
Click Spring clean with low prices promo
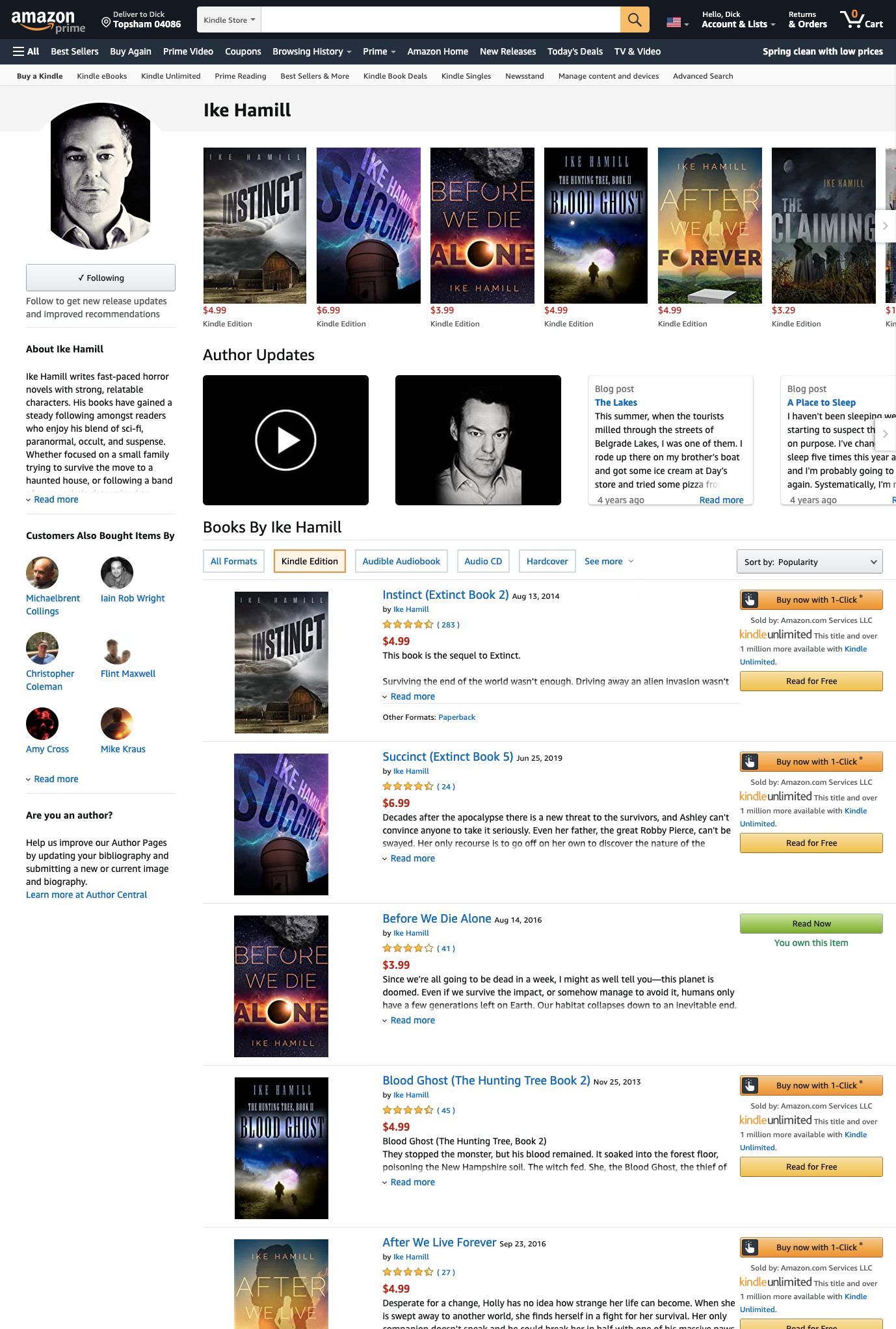823,51
